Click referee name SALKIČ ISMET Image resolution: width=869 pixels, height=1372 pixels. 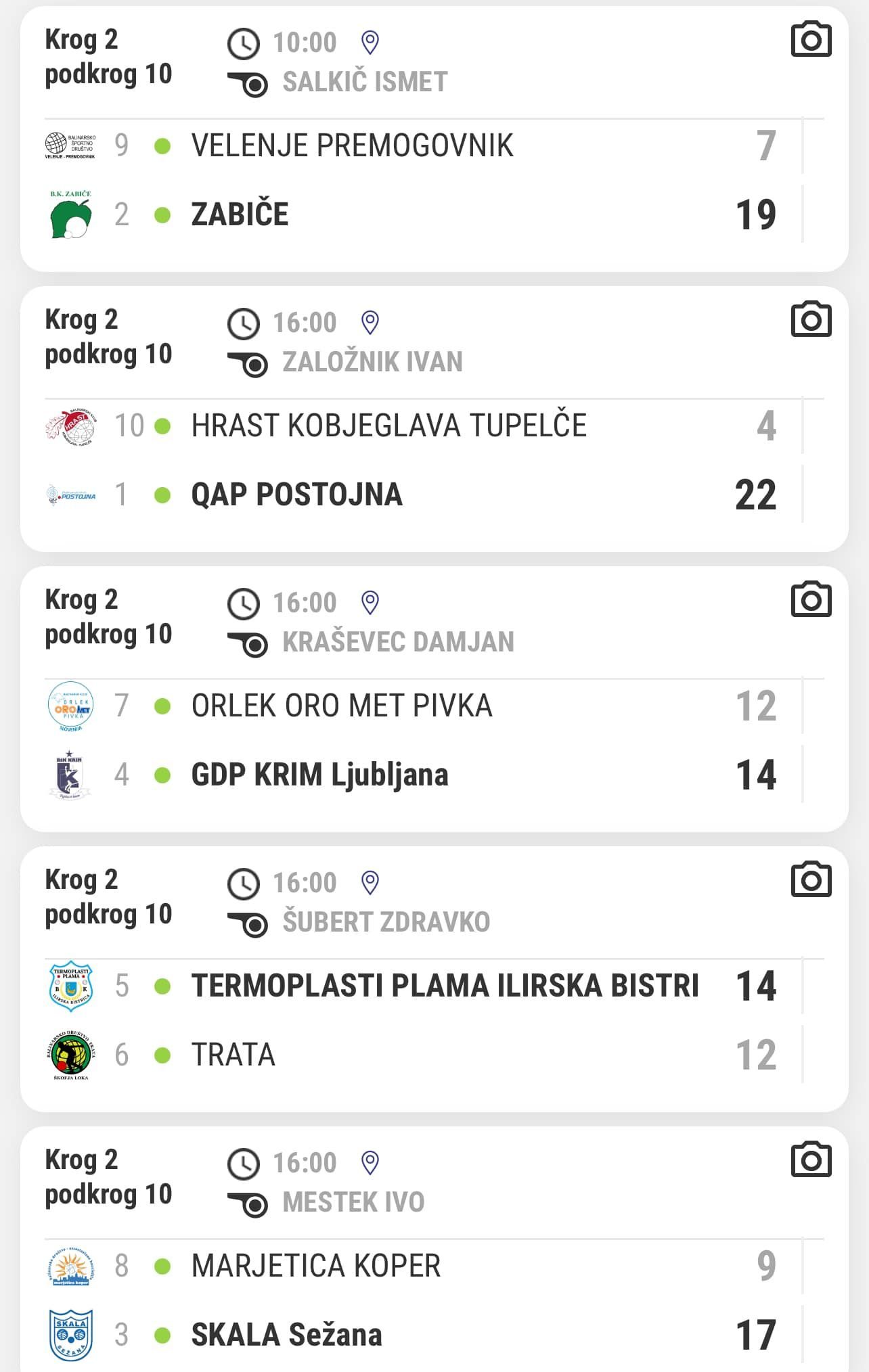[x=365, y=82]
